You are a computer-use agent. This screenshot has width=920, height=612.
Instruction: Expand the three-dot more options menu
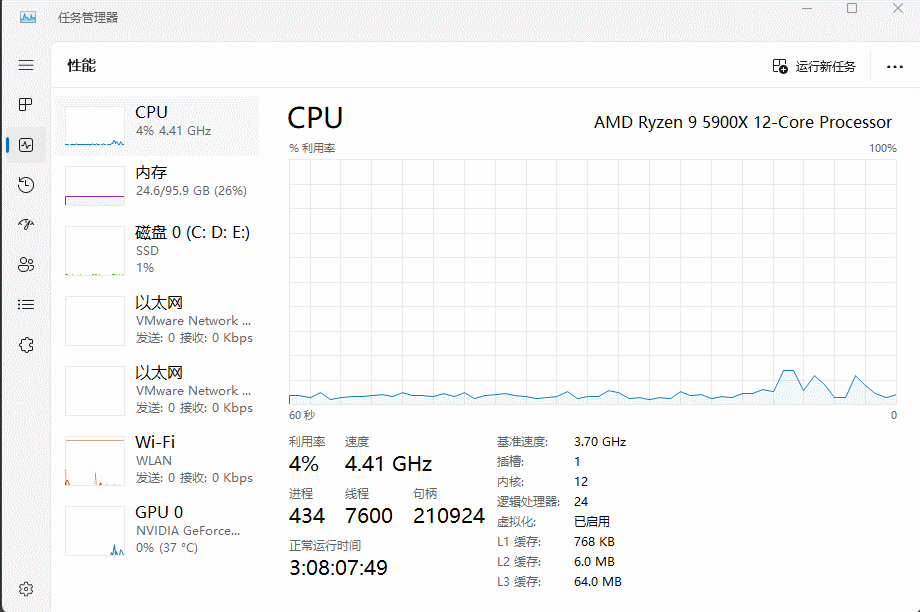[x=895, y=67]
